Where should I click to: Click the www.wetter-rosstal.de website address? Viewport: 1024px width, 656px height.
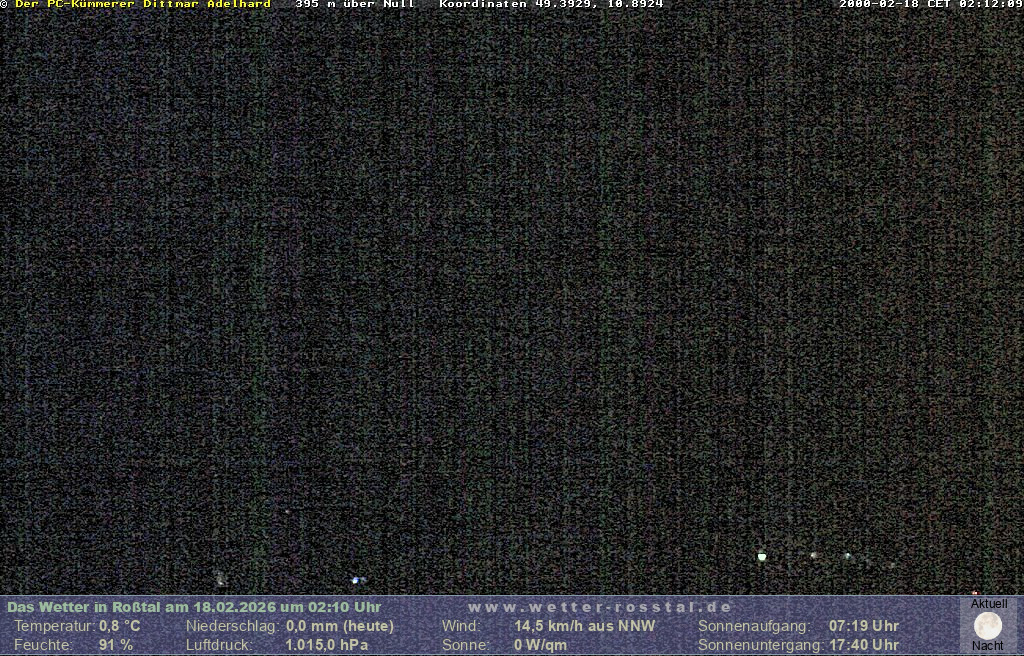[x=600, y=607]
